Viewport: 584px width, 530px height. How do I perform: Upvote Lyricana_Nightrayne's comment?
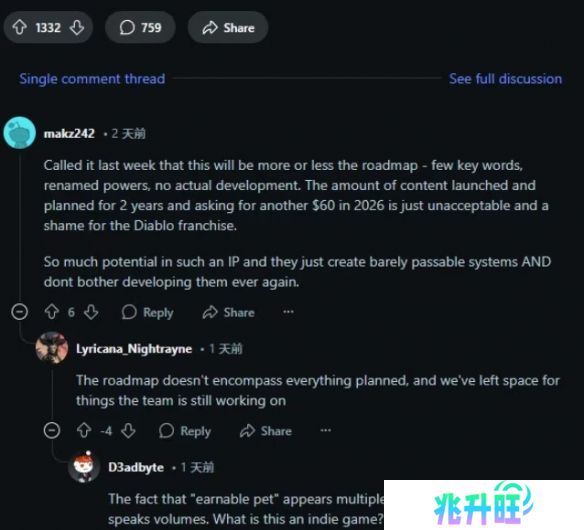pyautogui.click(x=84, y=431)
